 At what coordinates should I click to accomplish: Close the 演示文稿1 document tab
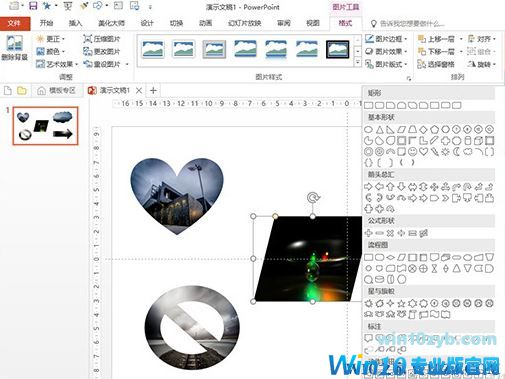tap(139, 90)
